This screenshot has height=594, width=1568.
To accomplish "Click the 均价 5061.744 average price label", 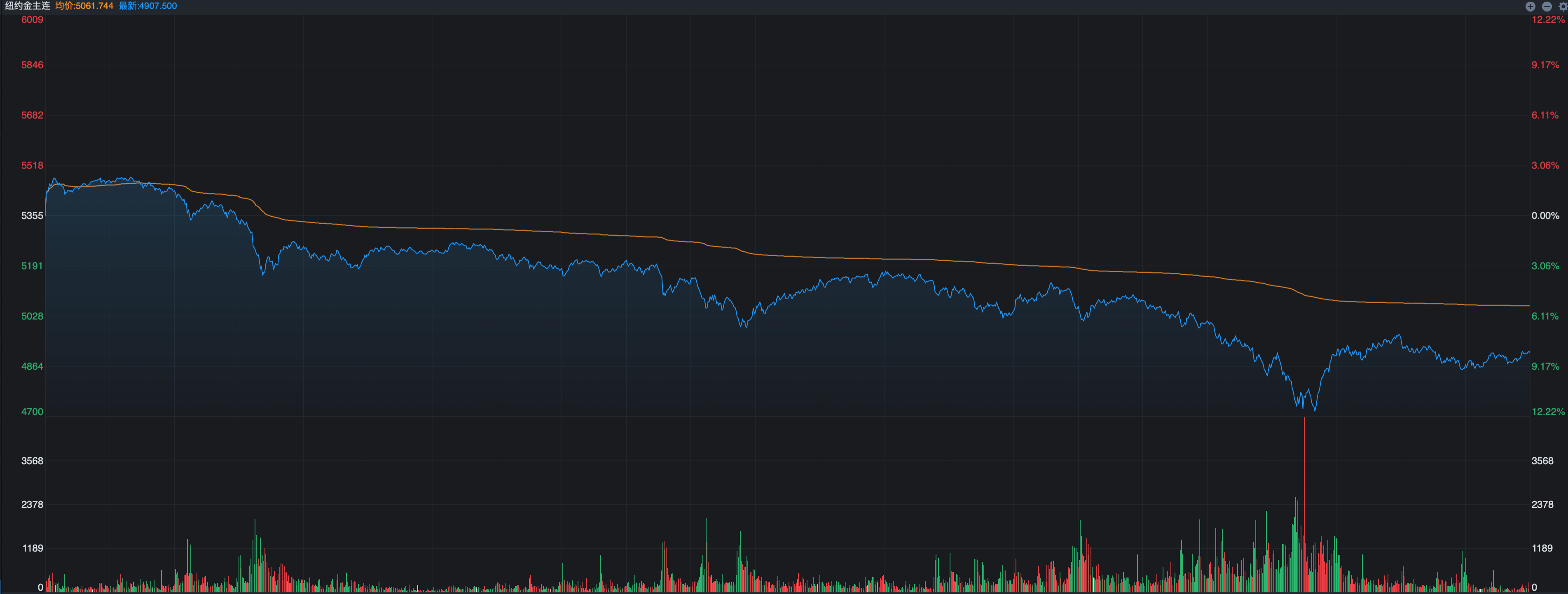I will pos(84,6).
